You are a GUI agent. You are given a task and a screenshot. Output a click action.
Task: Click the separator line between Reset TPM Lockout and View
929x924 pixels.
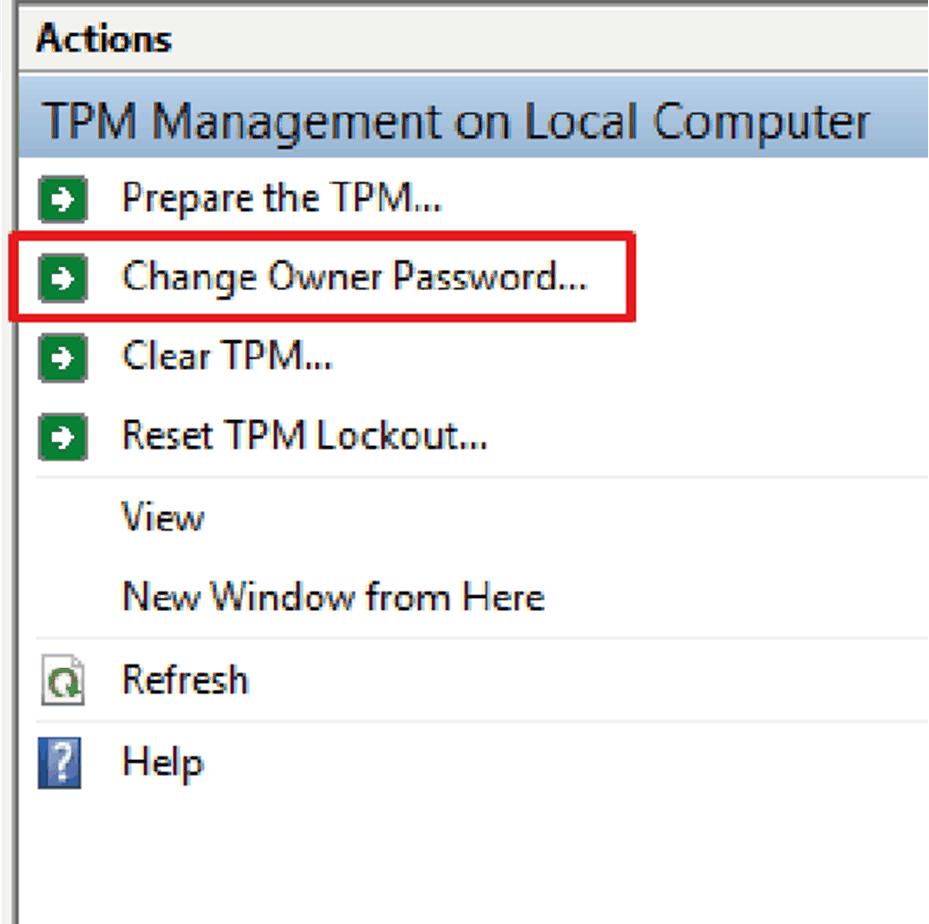click(x=480, y=478)
